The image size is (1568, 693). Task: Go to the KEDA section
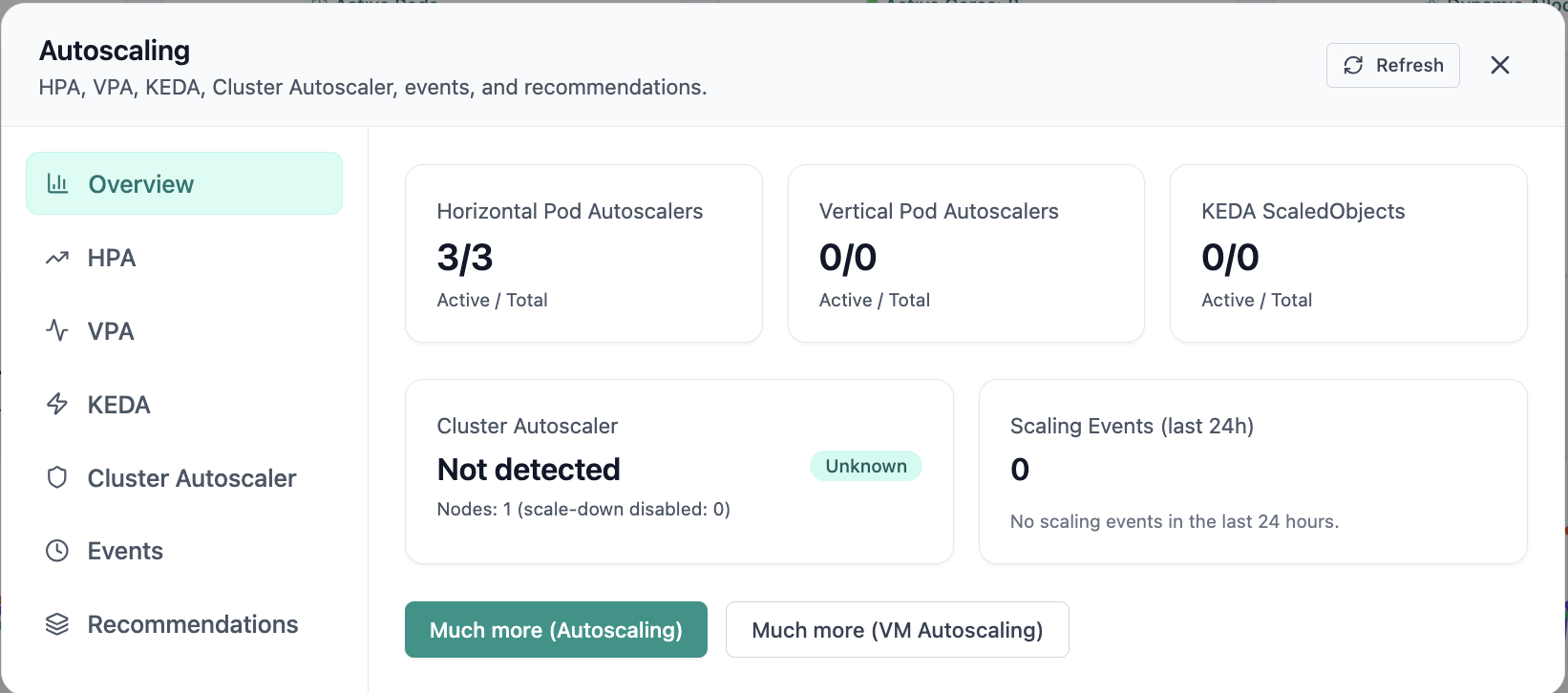(x=184, y=405)
